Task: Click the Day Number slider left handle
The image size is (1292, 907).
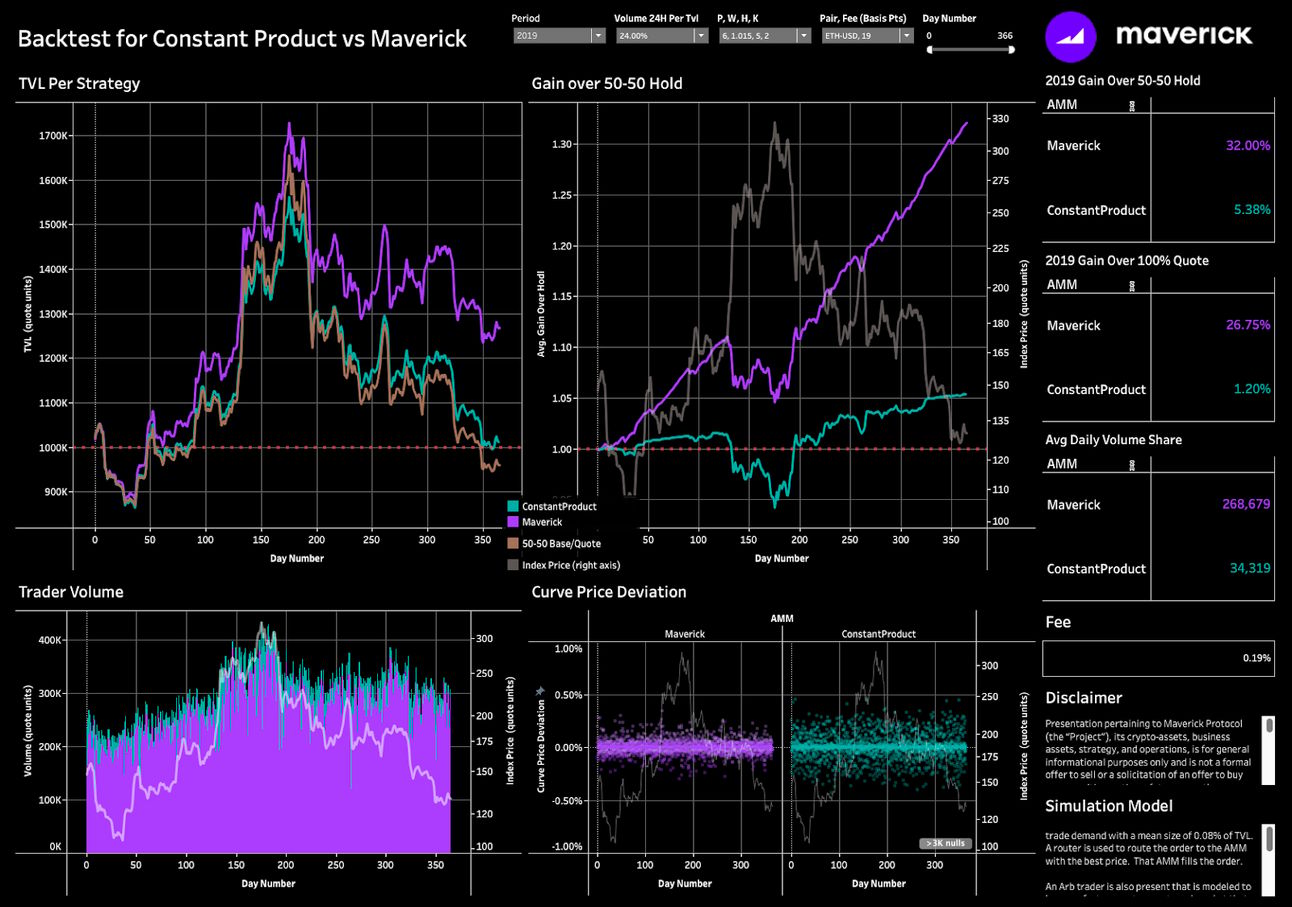Action: click(x=931, y=48)
